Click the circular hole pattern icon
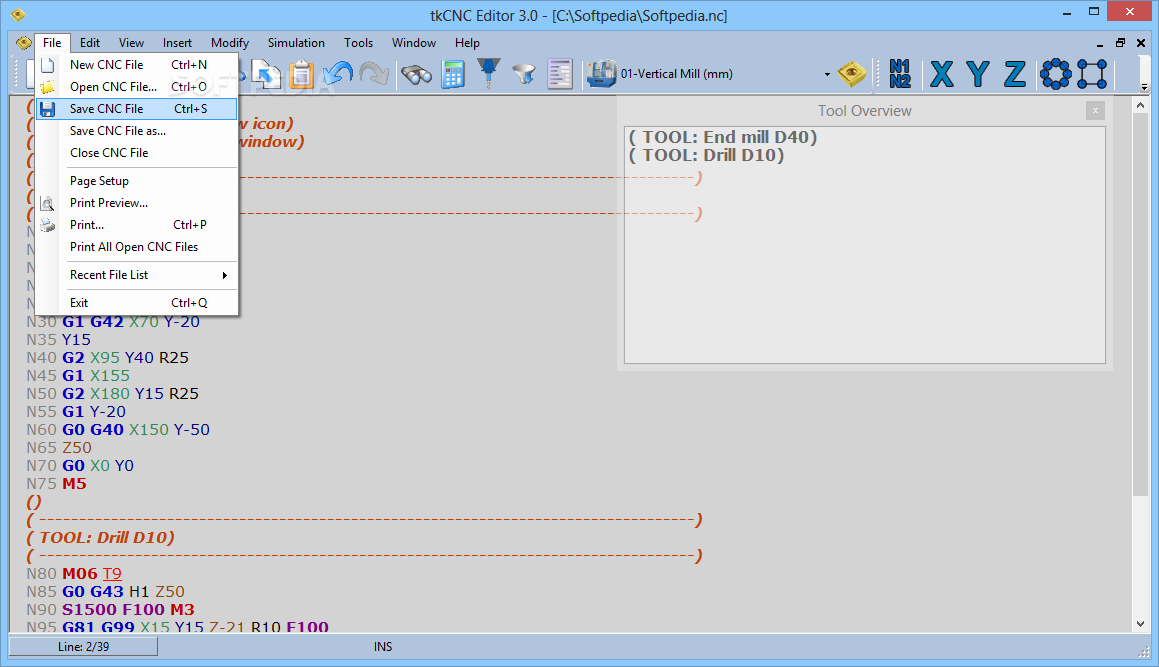 click(x=1056, y=74)
